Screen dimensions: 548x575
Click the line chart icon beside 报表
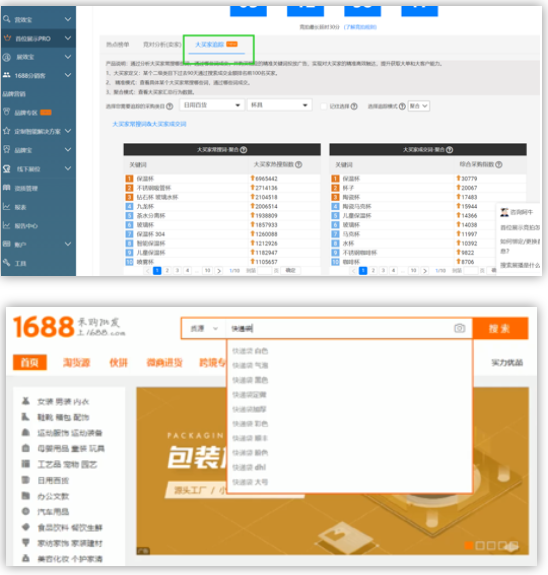(7, 206)
